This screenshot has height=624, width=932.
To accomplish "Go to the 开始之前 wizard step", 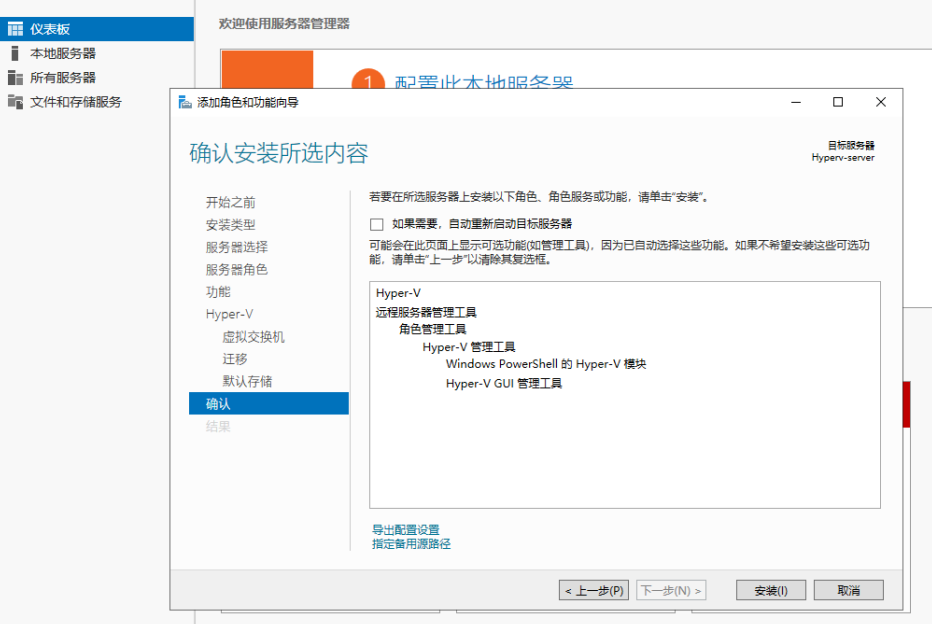I will [x=231, y=202].
